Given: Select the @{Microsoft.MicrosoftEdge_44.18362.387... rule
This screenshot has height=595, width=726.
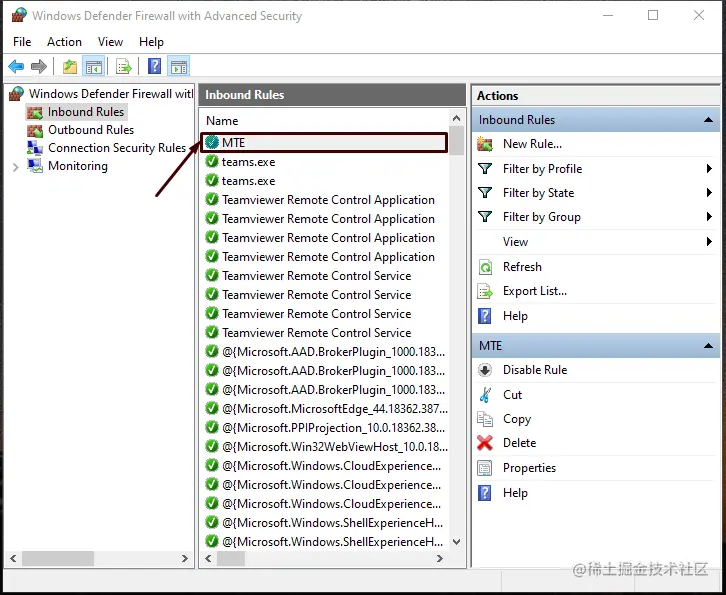Looking at the screenshot, I should 326,409.
